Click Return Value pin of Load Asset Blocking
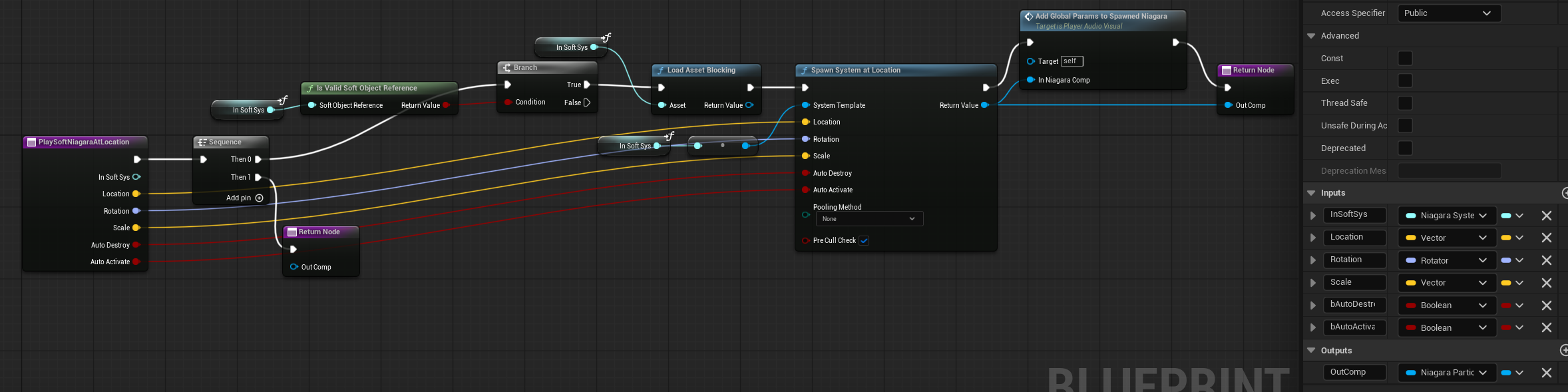1568x392 pixels. point(749,105)
